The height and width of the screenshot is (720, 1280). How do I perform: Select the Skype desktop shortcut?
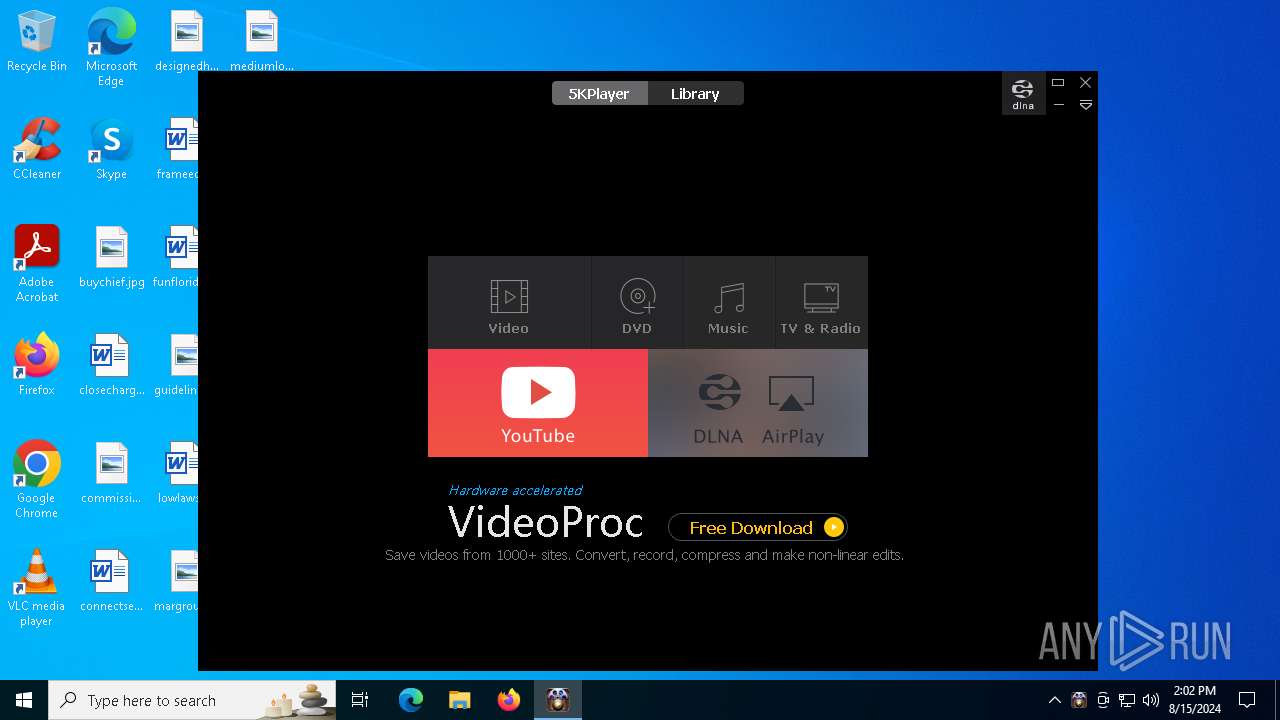pyautogui.click(x=111, y=149)
